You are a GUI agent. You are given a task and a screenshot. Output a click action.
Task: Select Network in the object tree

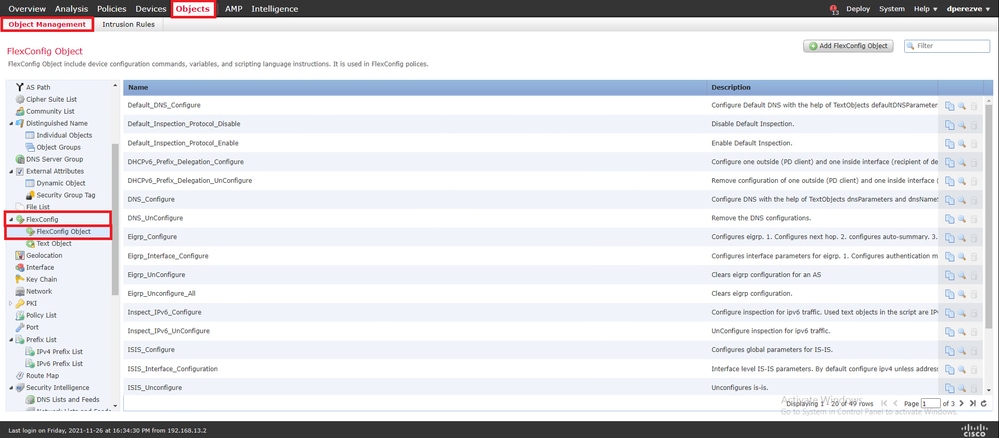[x=39, y=291]
